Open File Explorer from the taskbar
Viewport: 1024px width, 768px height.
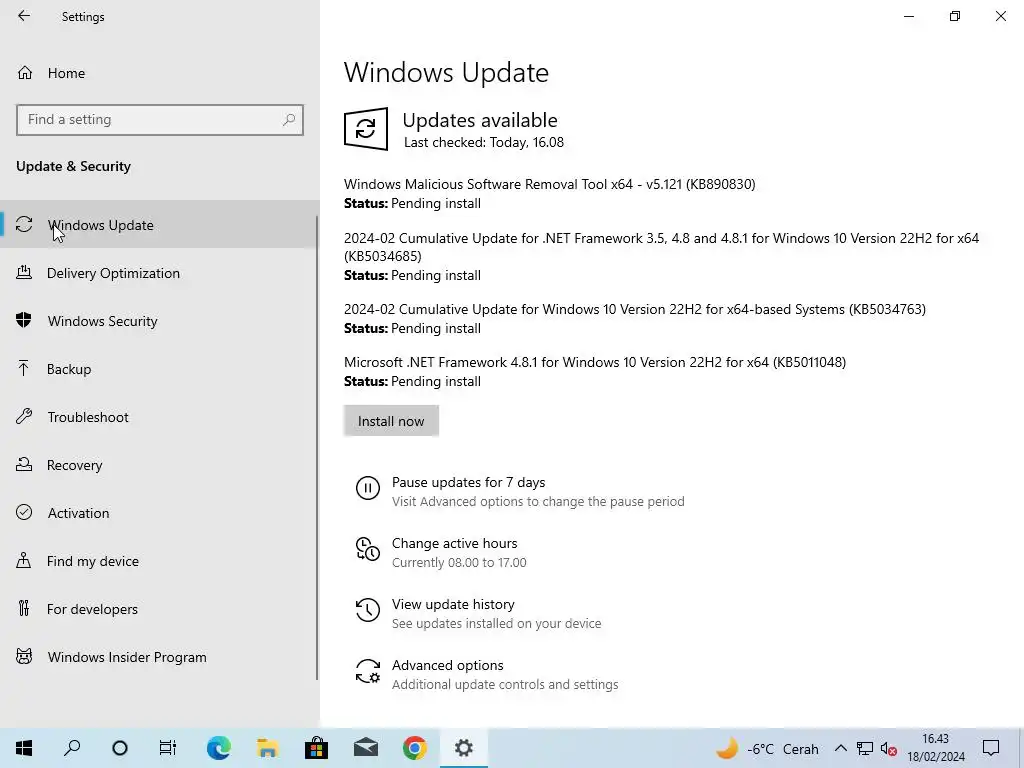[x=268, y=748]
